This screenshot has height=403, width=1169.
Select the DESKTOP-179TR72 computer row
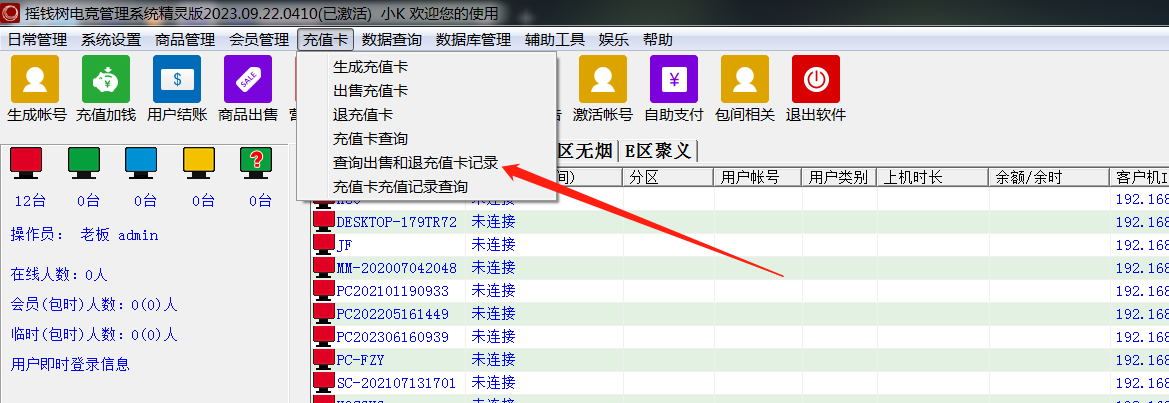[x=396, y=222]
